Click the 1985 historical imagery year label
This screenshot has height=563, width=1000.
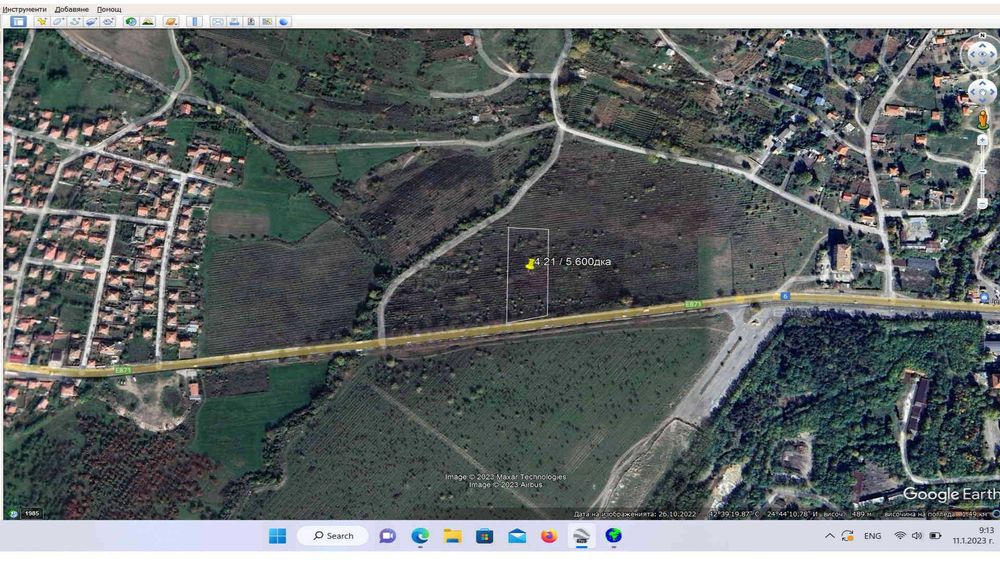31,513
